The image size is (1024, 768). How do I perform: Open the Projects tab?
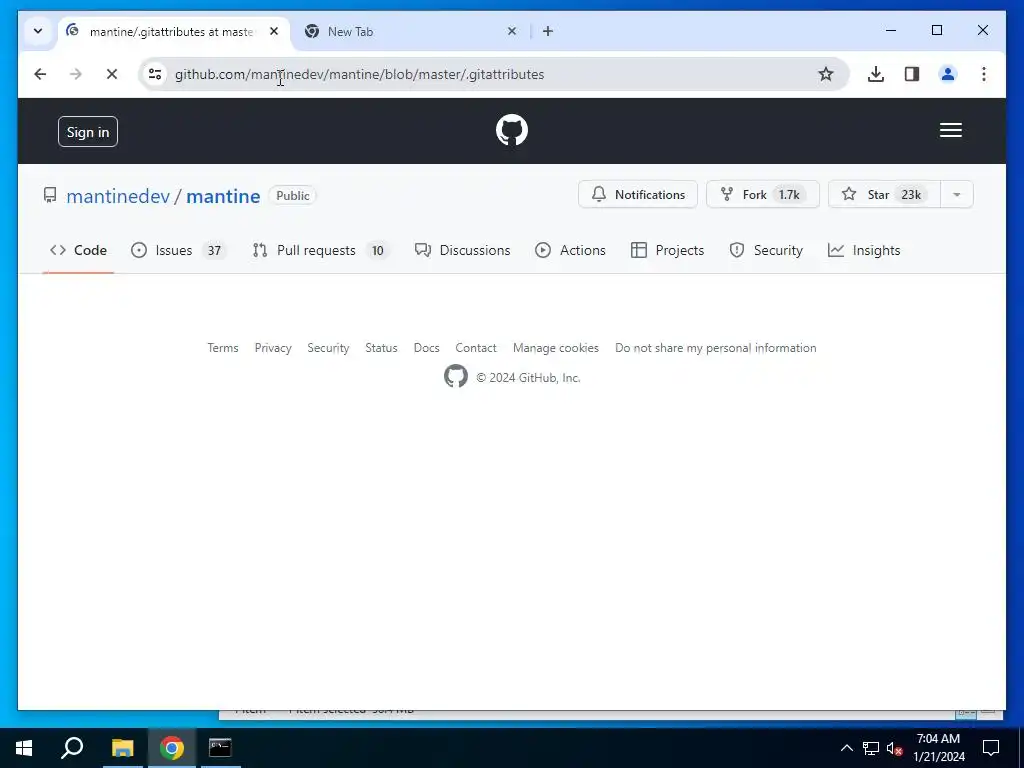coord(667,250)
